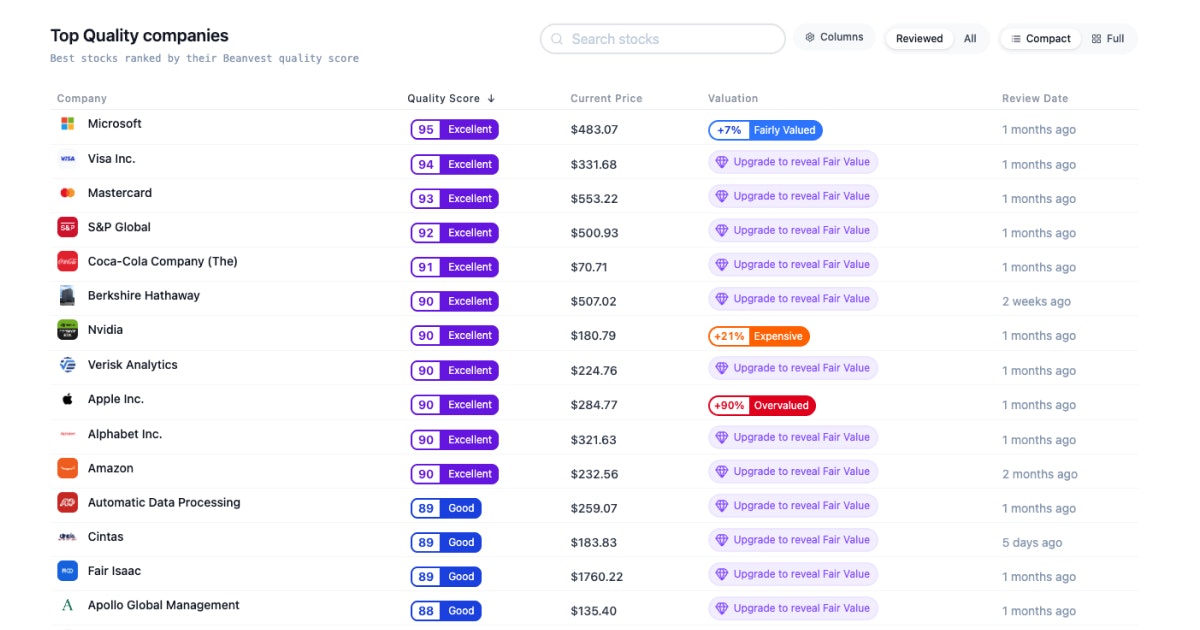Click '2 months ago' review date

coord(1040,474)
